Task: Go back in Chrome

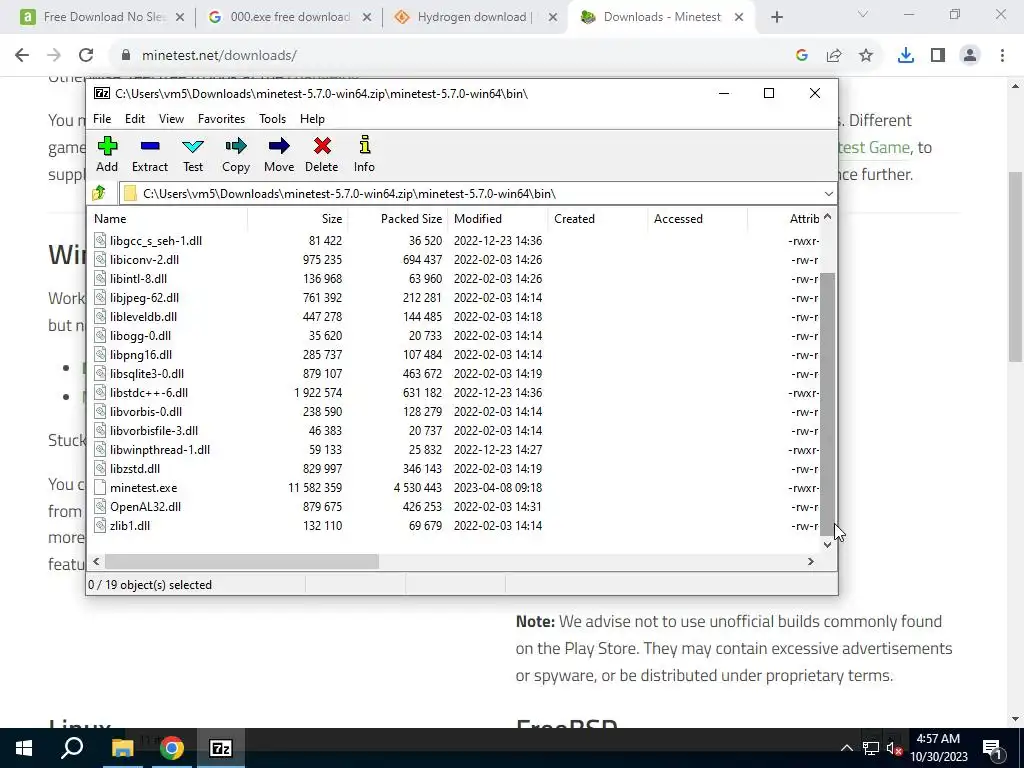Action: tap(22, 55)
